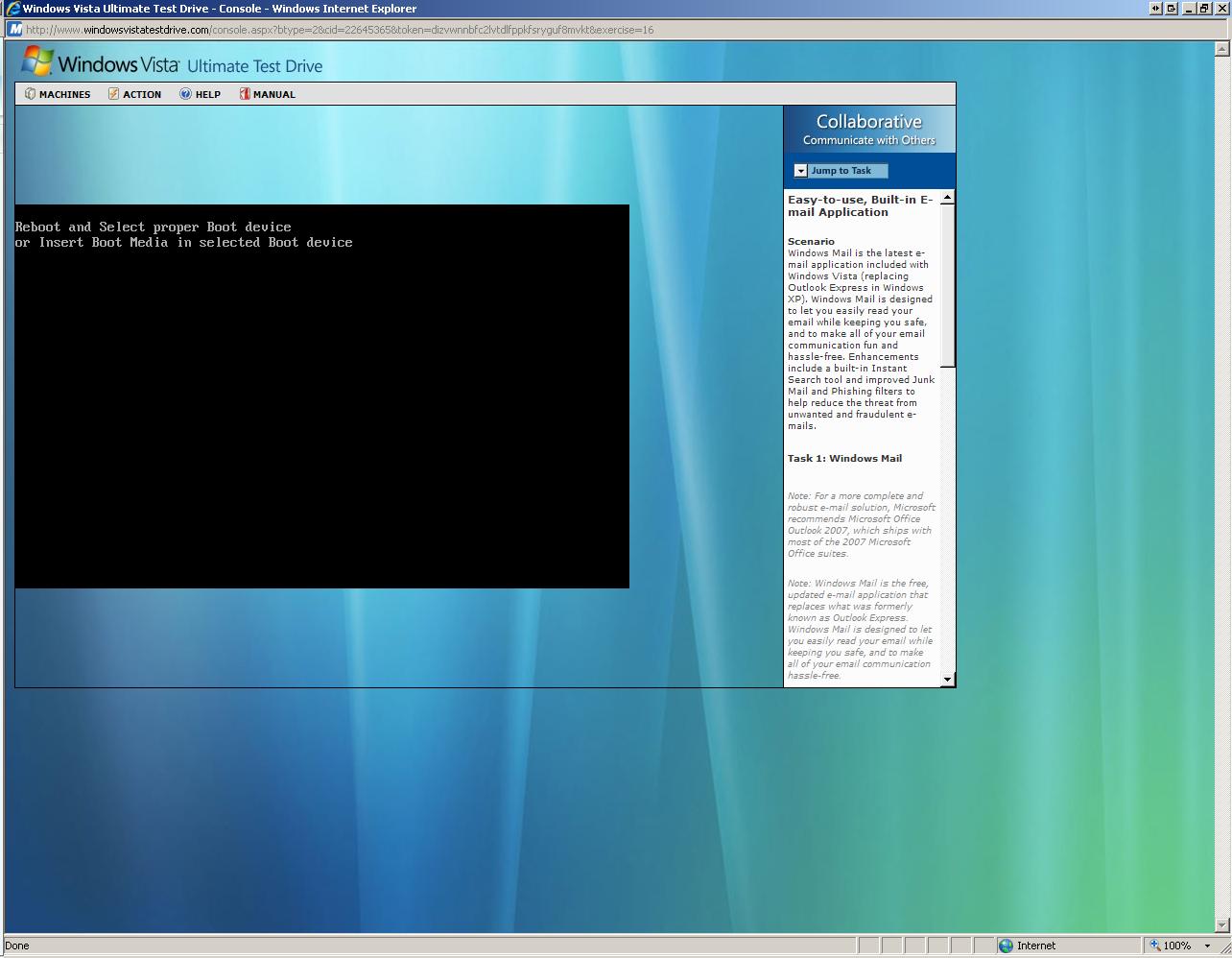Click the red Manual book icon

coord(245,94)
